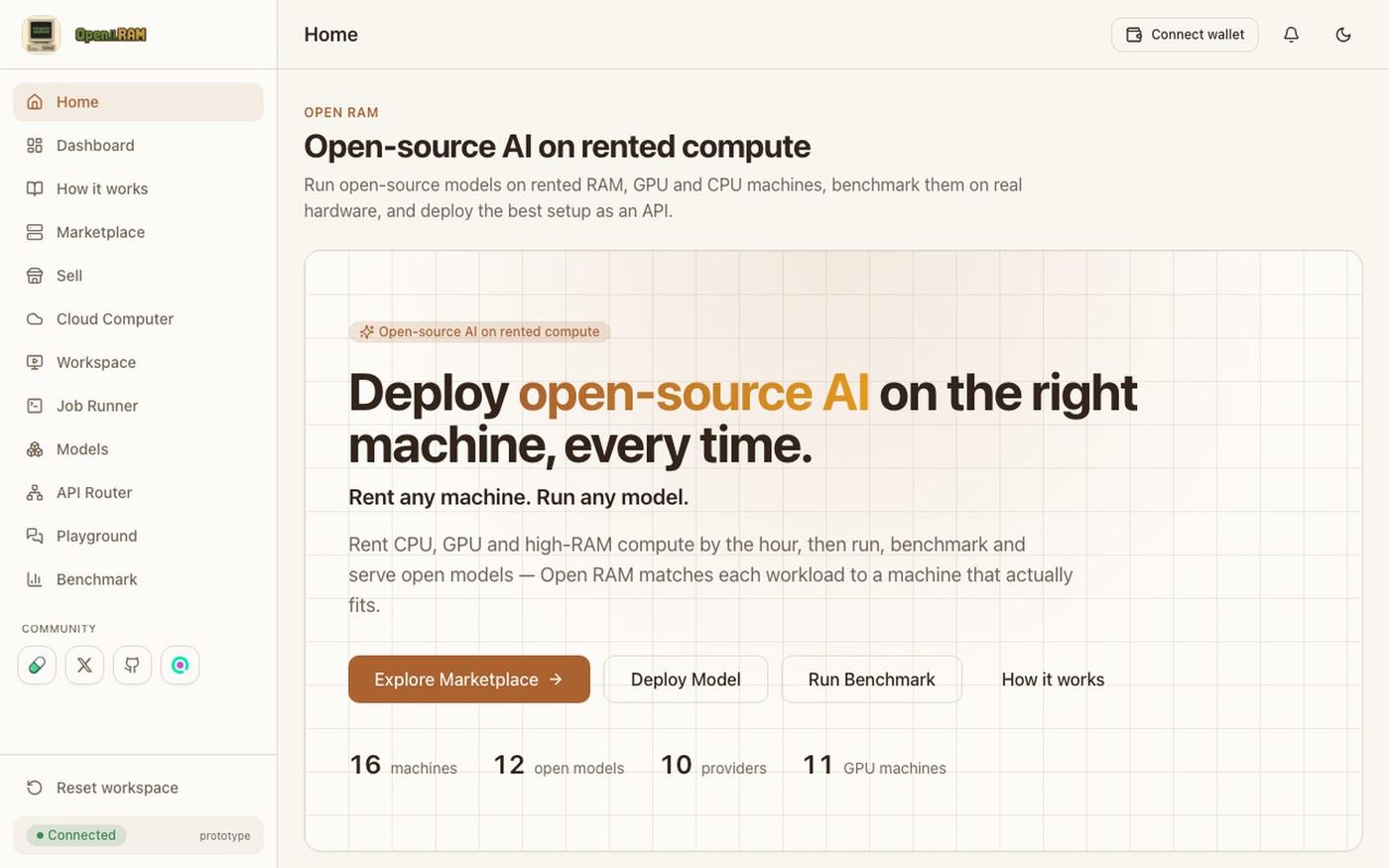Open Playground in the sidebar
This screenshot has width=1389, height=868.
coord(138,536)
